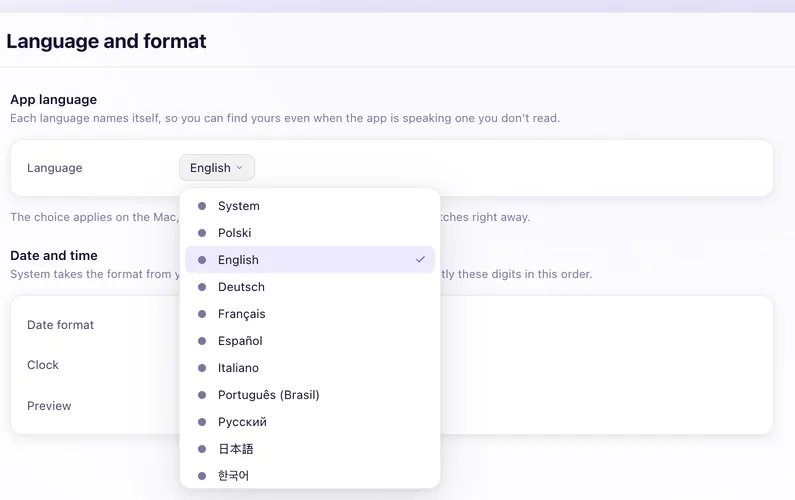Select System in the language list
The image size is (795, 500).
pyautogui.click(x=310, y=206)
